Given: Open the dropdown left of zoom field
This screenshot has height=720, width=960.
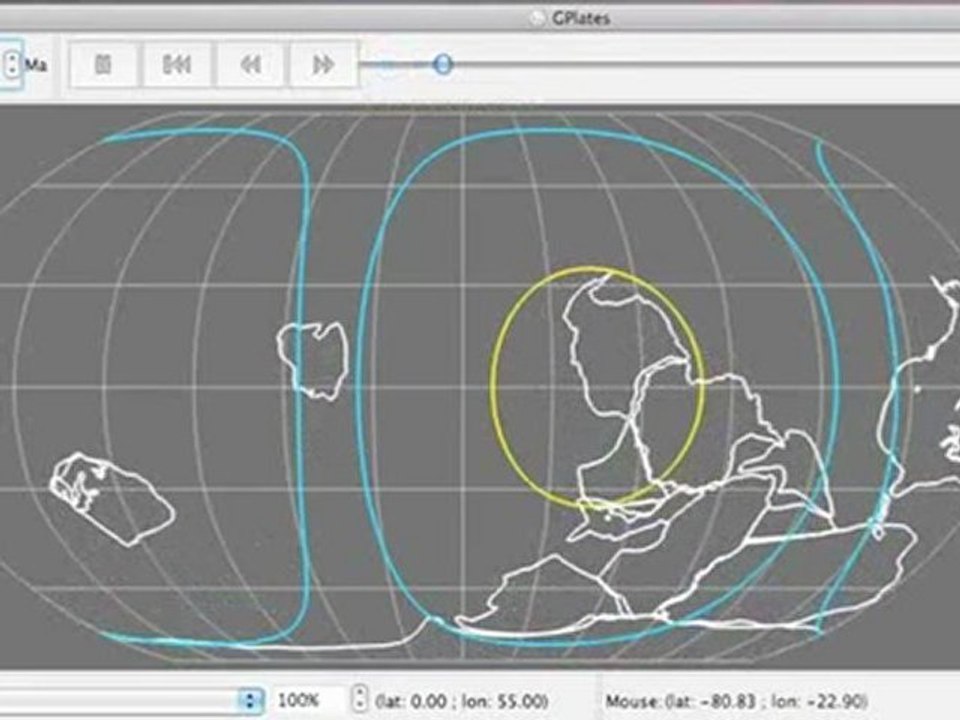Looking at the screenshot, I should click(x=250, y=700).
